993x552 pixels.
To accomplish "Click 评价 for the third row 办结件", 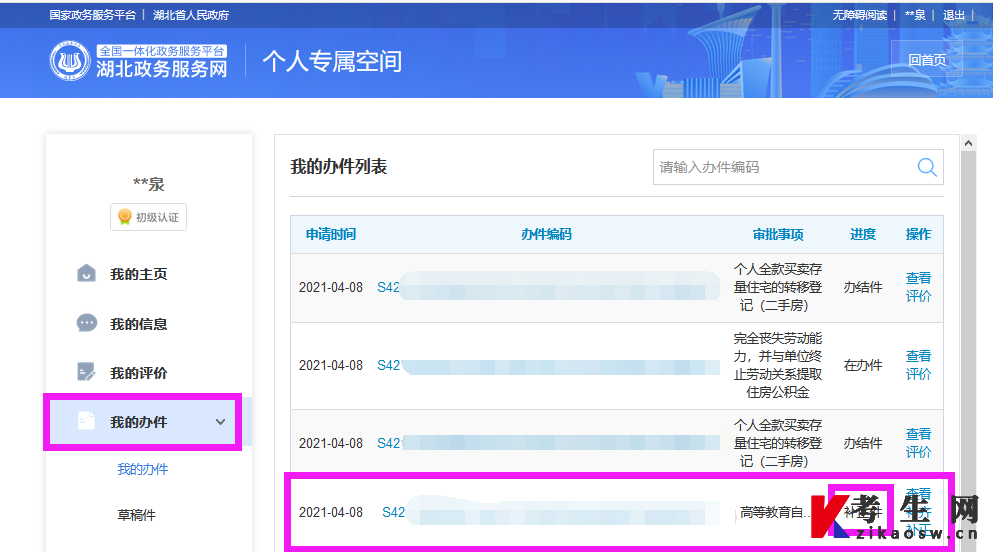I will tap(918, 452).
